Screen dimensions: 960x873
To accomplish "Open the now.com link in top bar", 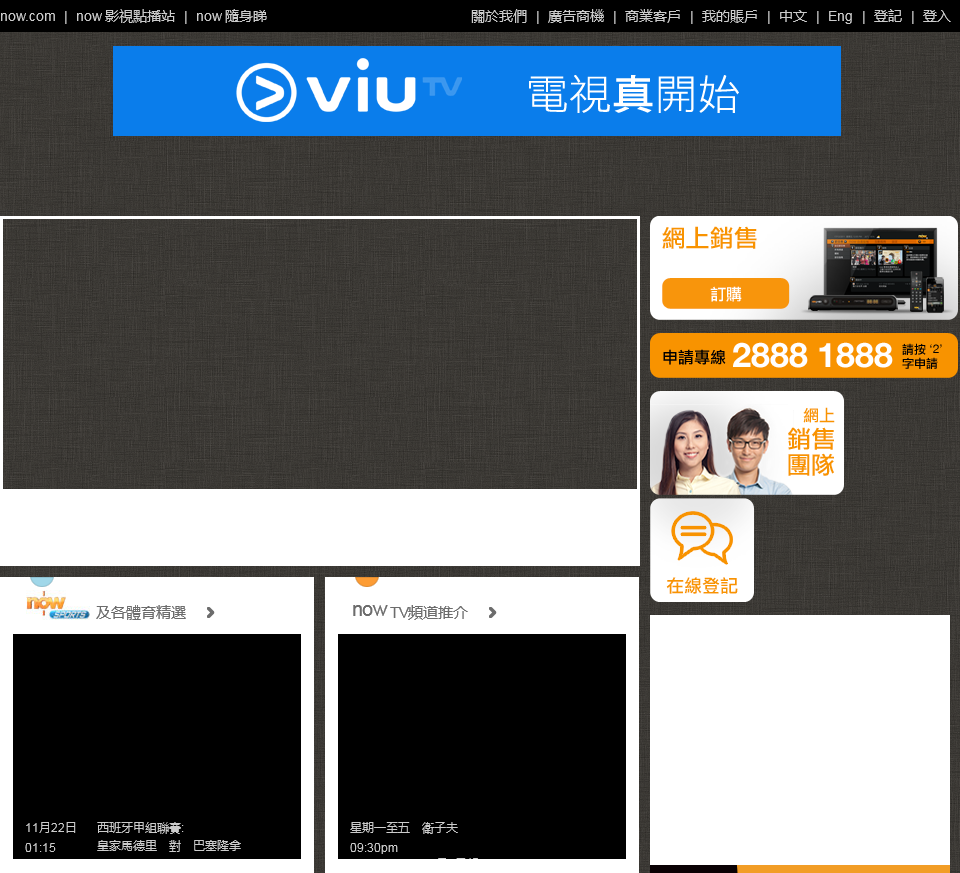I will [28, 16].
